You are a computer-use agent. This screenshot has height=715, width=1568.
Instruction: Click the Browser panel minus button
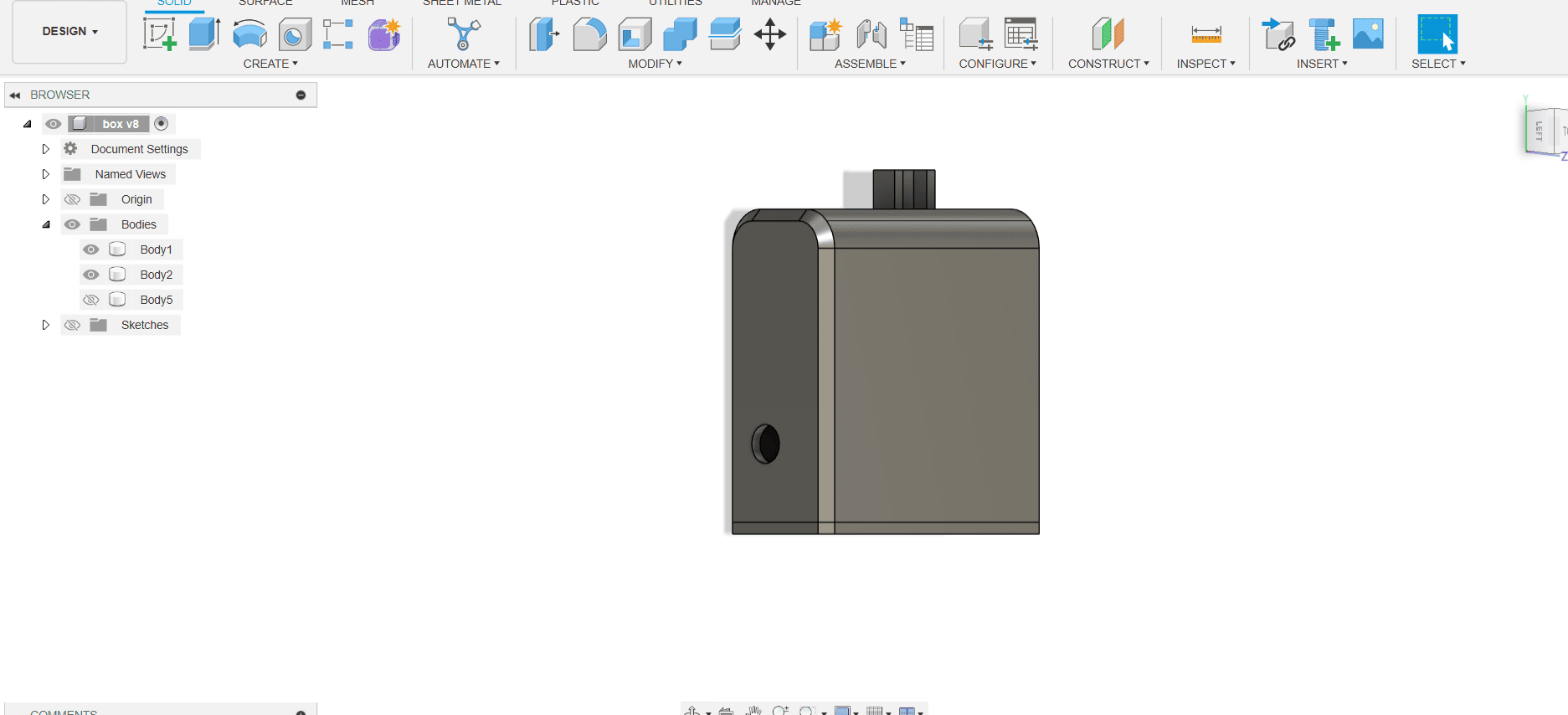(301, 95)
